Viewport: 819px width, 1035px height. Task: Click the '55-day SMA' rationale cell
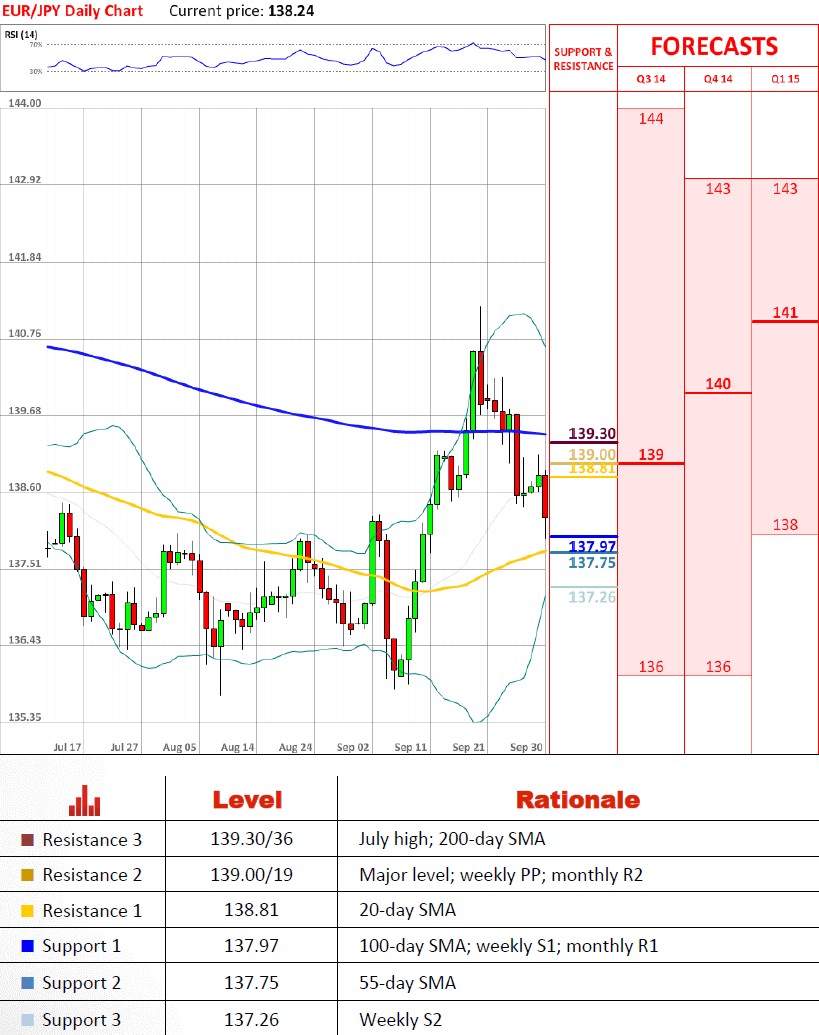[x=407, y=984]
